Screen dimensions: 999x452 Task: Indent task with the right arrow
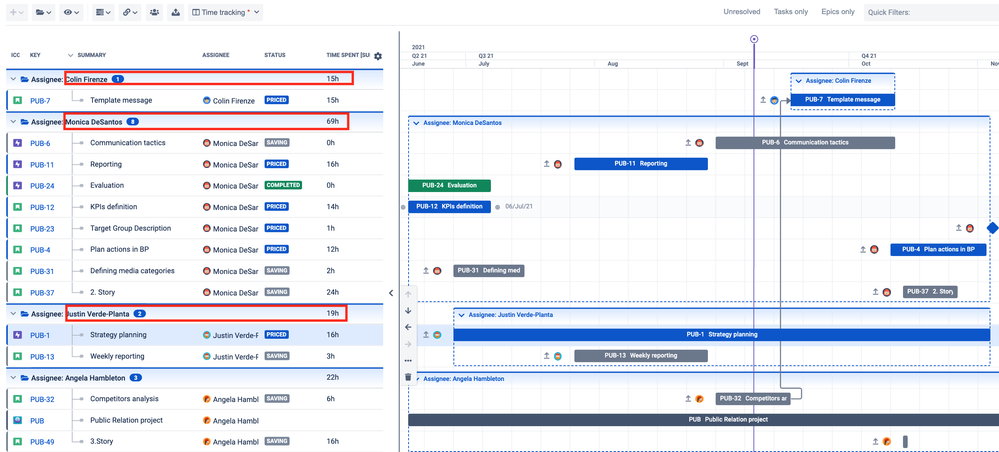point(408,344)
